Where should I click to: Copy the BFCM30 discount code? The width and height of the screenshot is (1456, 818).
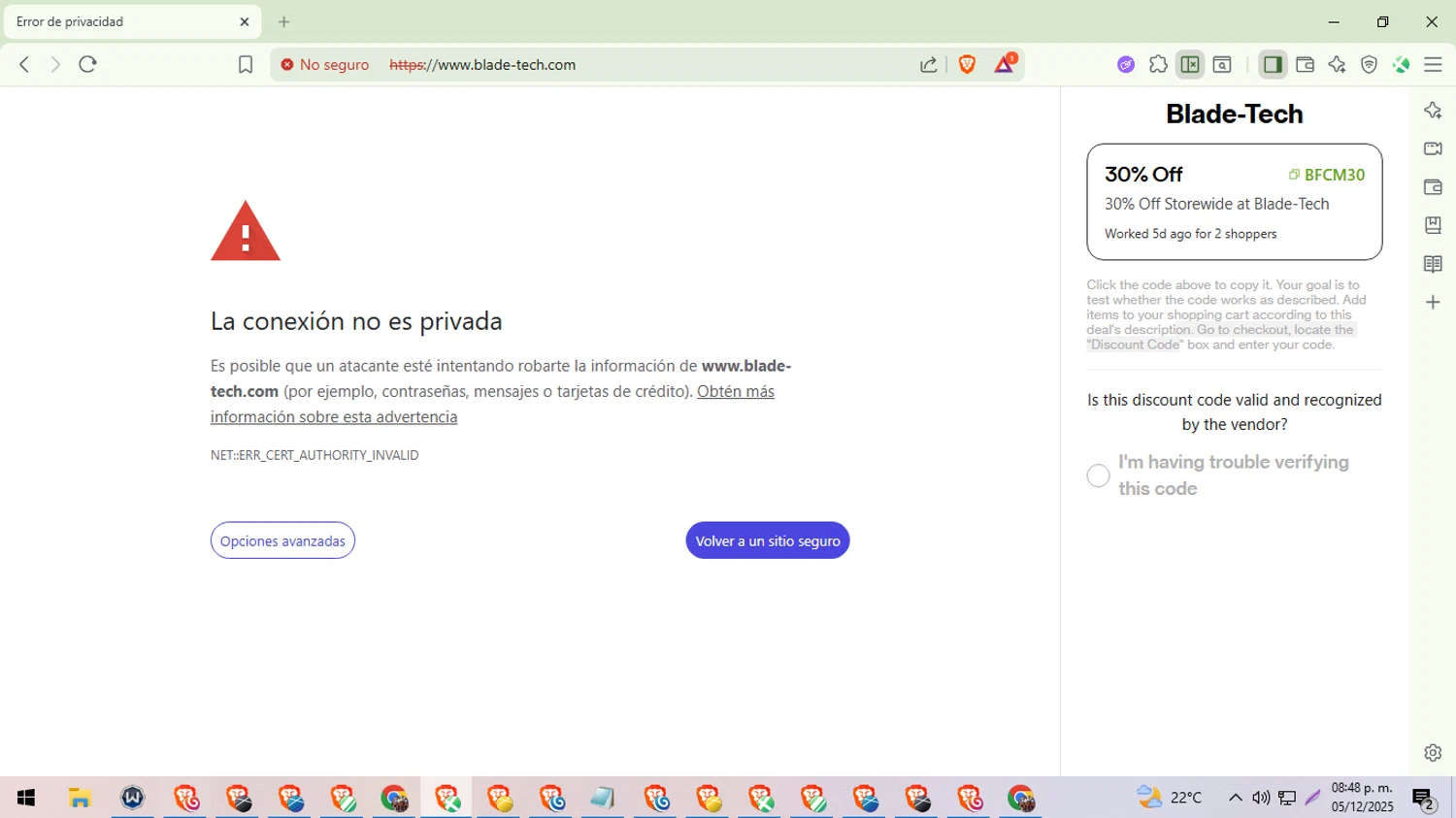(1326, 175)
